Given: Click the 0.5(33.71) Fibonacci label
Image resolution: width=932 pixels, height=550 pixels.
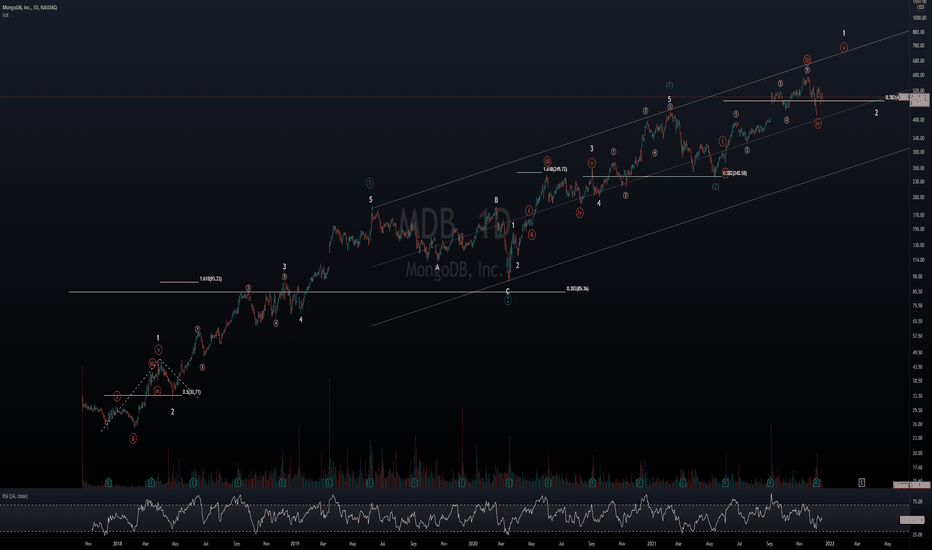Looking at the screenshot, I should (192, 392).
